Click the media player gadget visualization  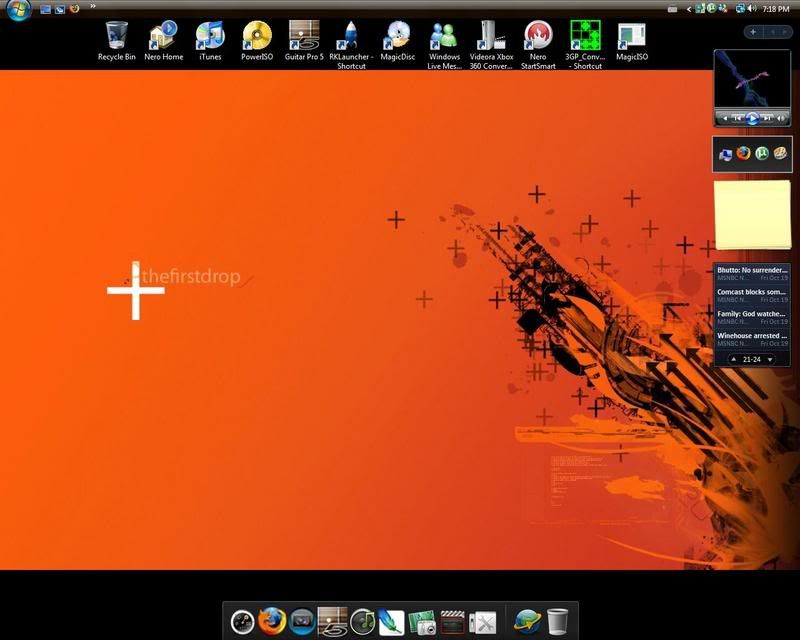click(752, 80)
